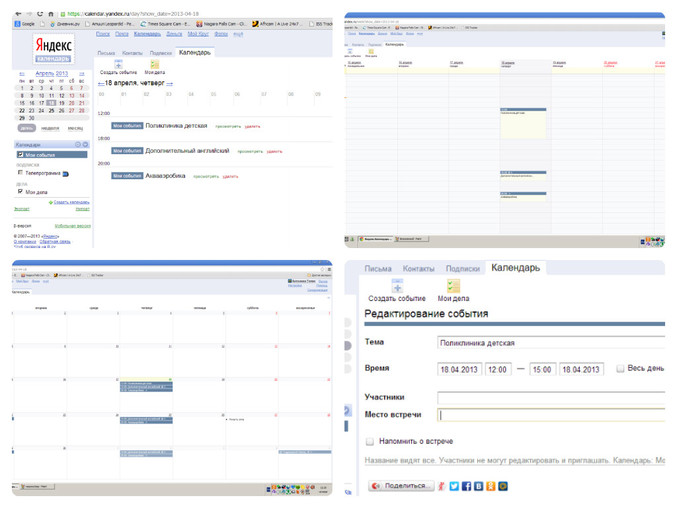Click the Teleprogram subscription icon
Image resolution: width=677 pixels, height=508 pixels.
click(x=66, y=174)
